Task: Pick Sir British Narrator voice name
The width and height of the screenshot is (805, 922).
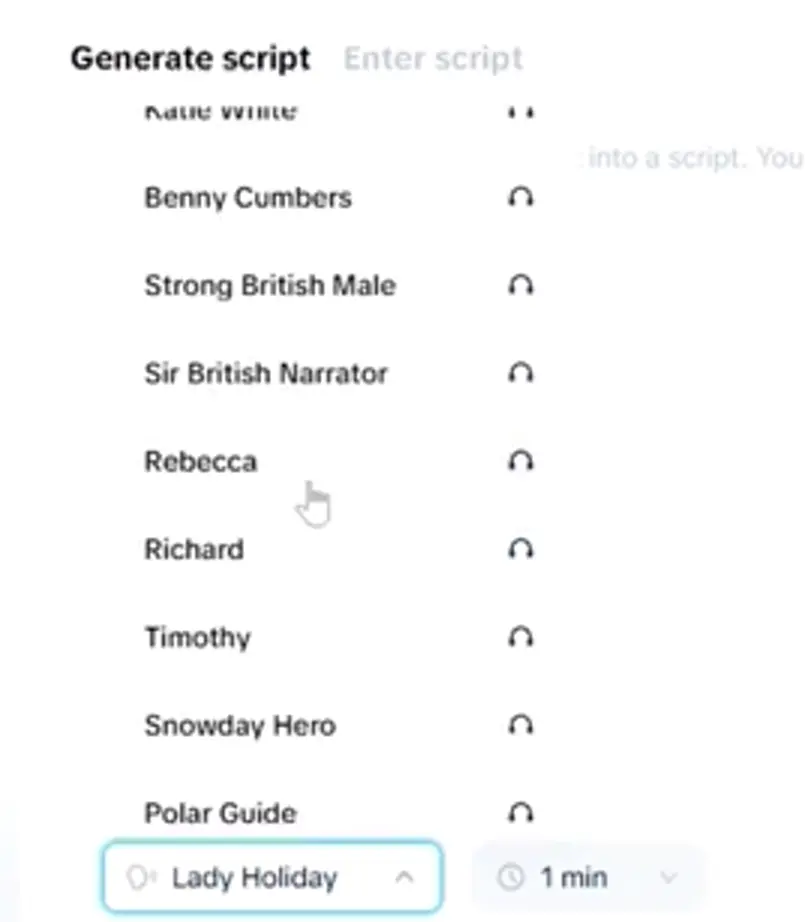Action: (x=266, y=374)
